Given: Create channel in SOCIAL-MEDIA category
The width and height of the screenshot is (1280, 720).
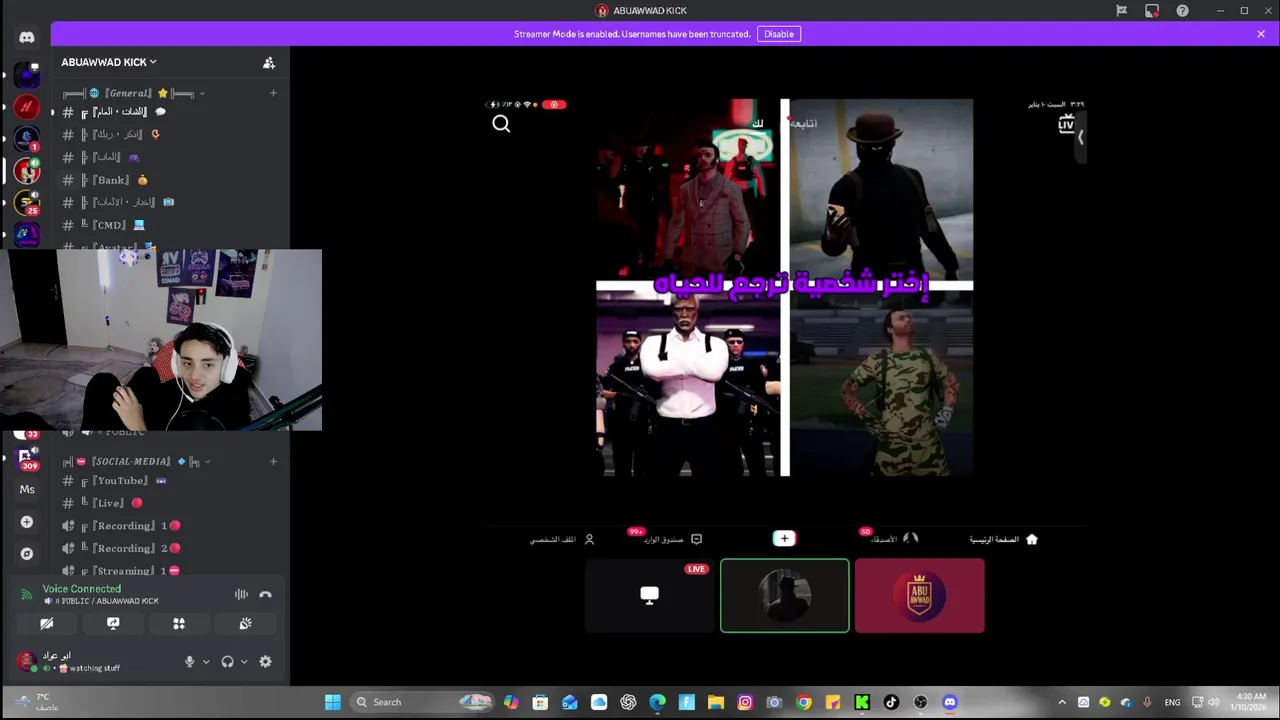Looking at the screenshot, I should (273, 461).
